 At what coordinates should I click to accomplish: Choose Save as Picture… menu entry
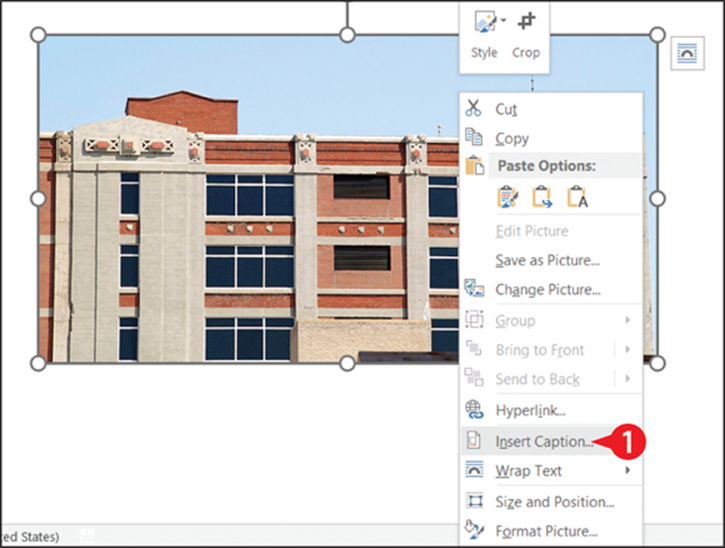[x=551, y=260]
